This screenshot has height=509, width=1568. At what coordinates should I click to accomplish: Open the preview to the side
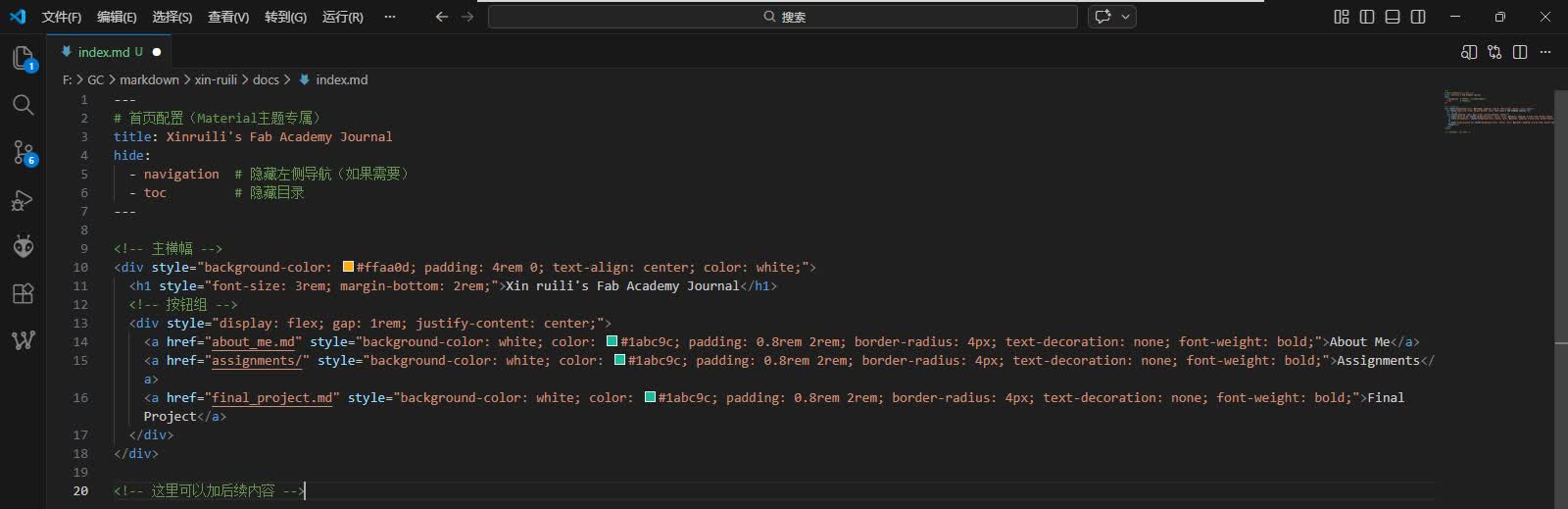(x=1469, y=52)
